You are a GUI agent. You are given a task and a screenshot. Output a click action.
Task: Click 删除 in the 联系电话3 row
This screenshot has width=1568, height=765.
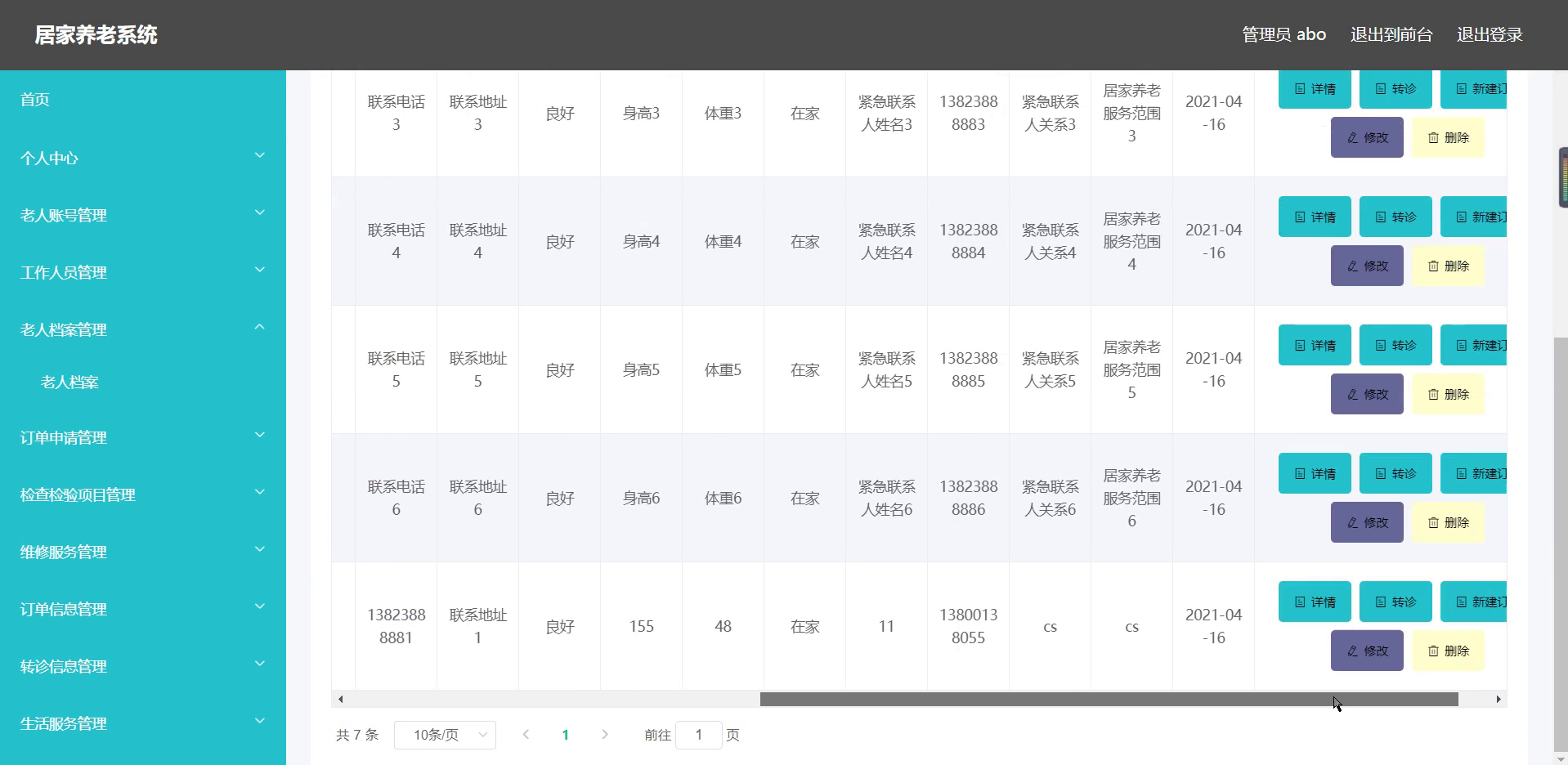[1448, 137]
